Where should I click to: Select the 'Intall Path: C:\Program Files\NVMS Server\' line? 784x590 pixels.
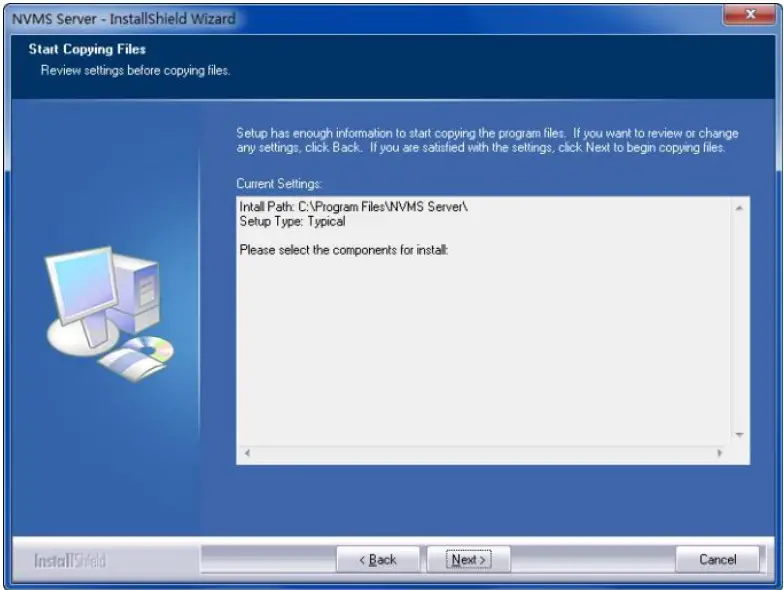354,206
